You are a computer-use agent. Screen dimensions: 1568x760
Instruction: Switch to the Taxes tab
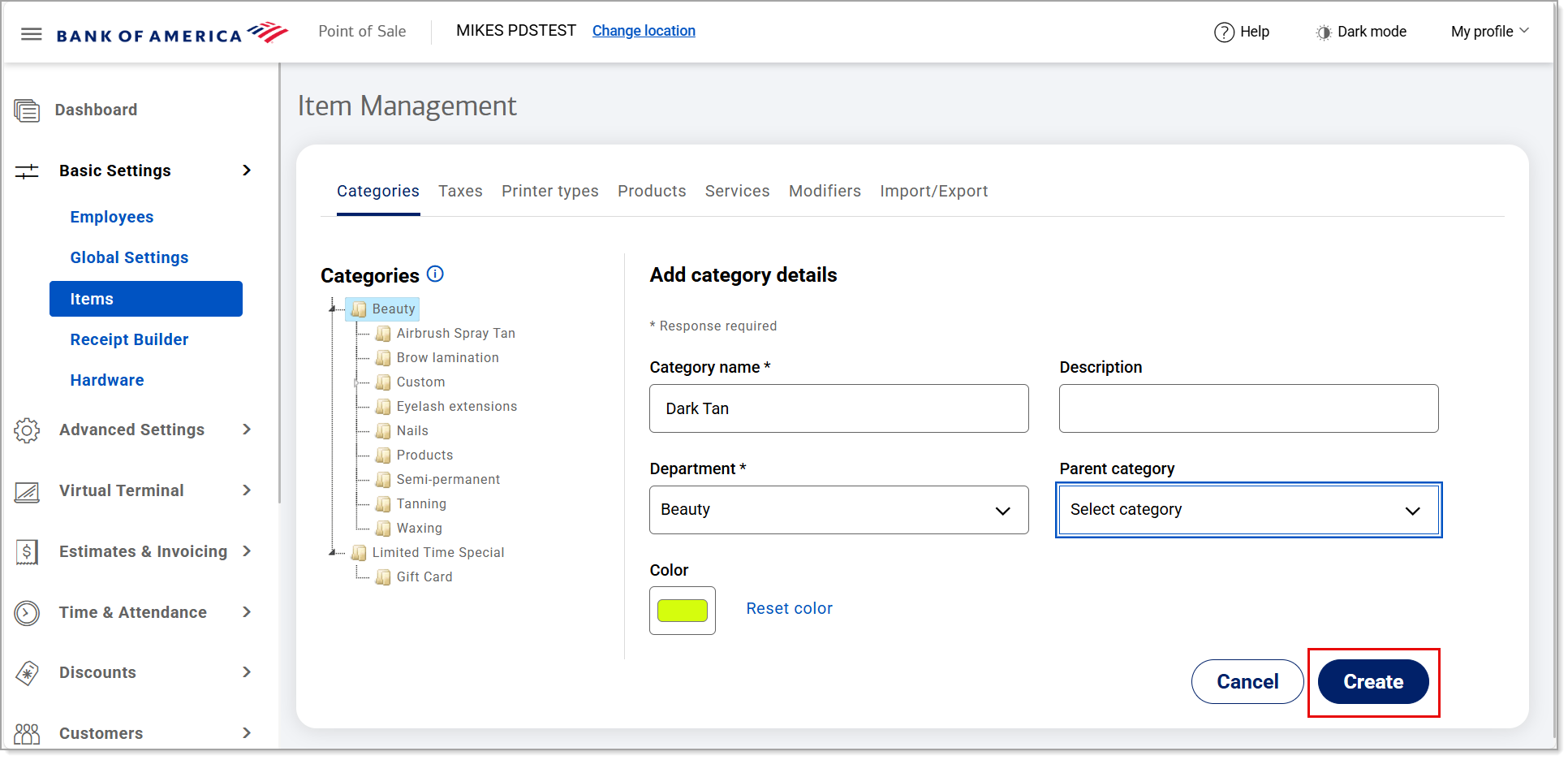(460, 192)
